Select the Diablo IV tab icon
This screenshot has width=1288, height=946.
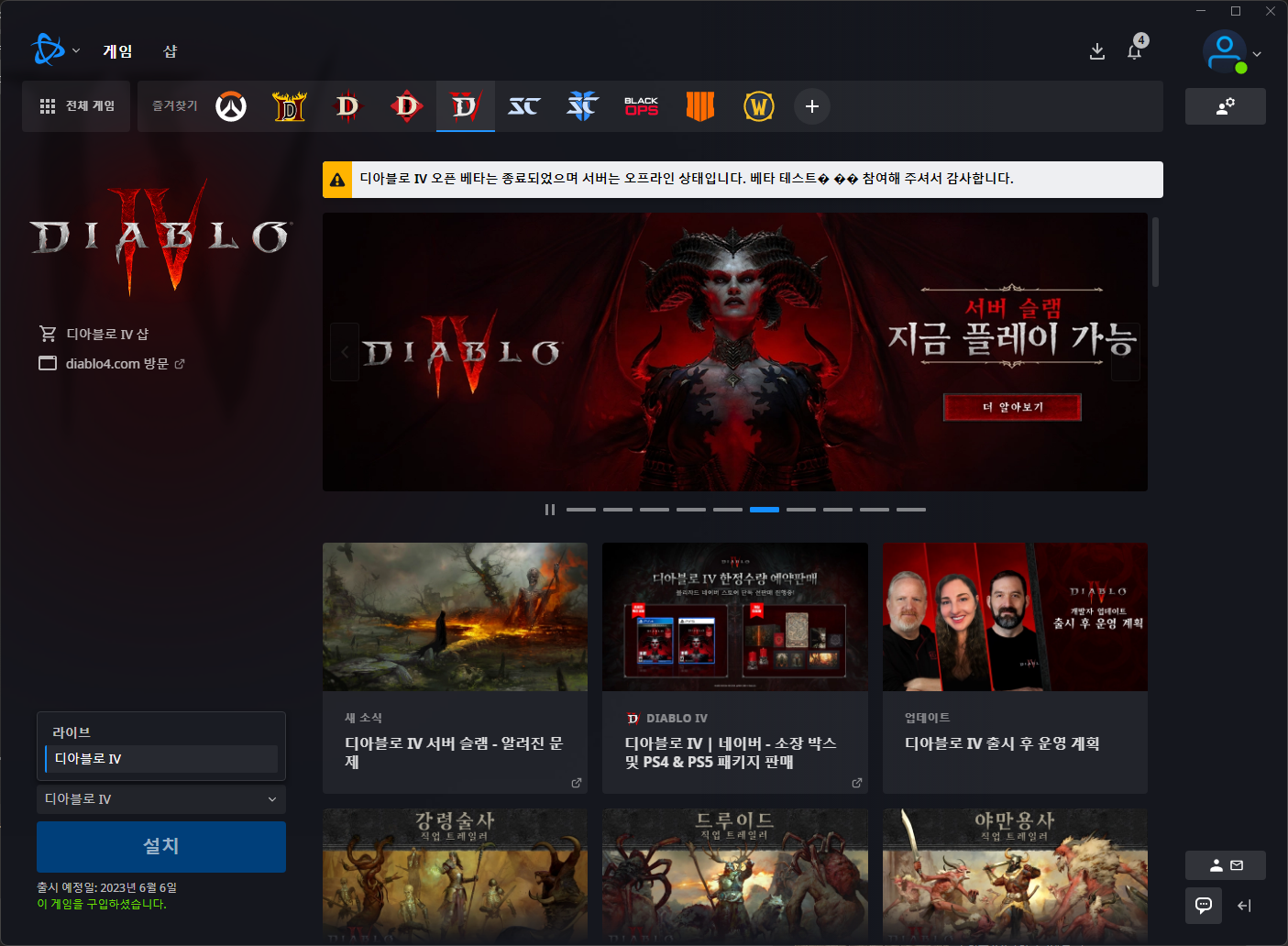click(466, 106)
